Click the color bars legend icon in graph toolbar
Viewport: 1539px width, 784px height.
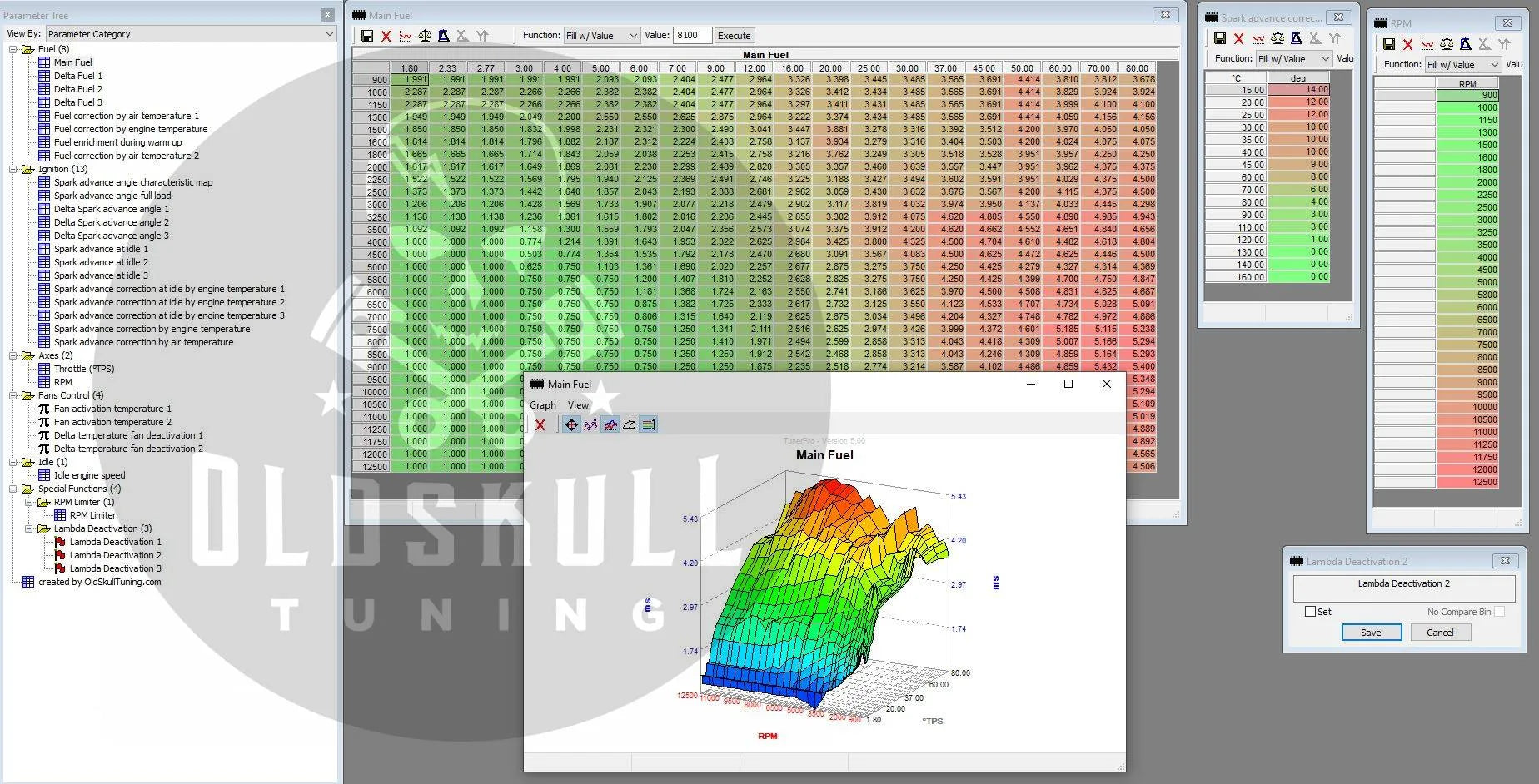click(x=649, y=424)
